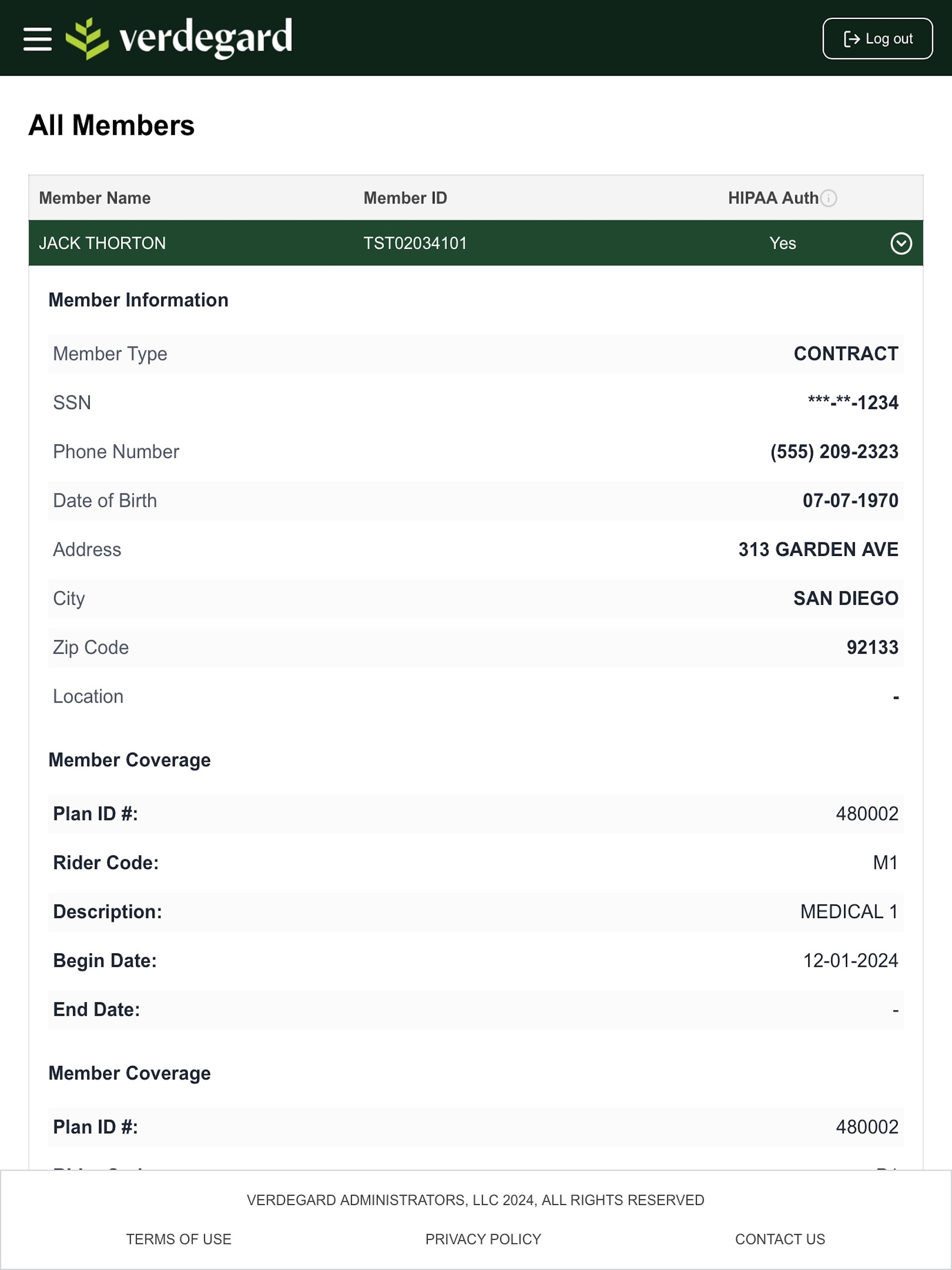This screenshot has width=952, height=1270.
Task: Open the Privacy Policy link
Action: [x=483, y=1238]
